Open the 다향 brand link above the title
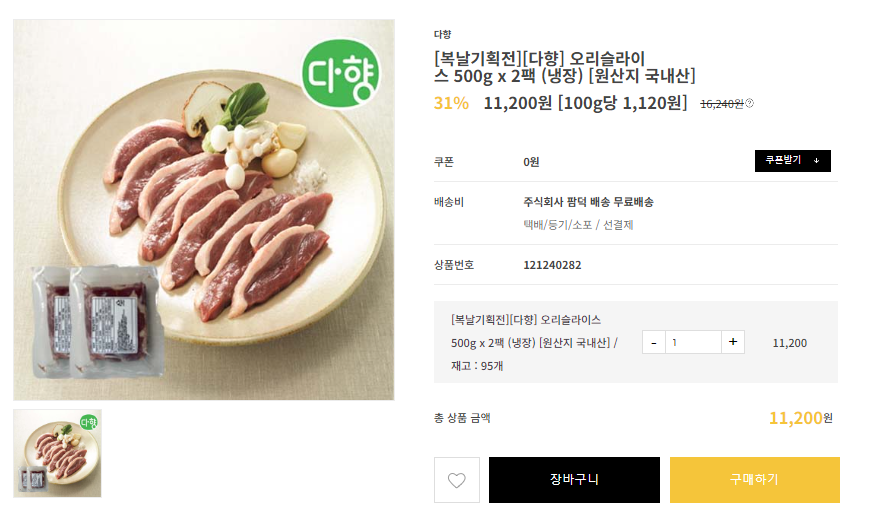Screen dimensions: 895x518 coord(442,34)
